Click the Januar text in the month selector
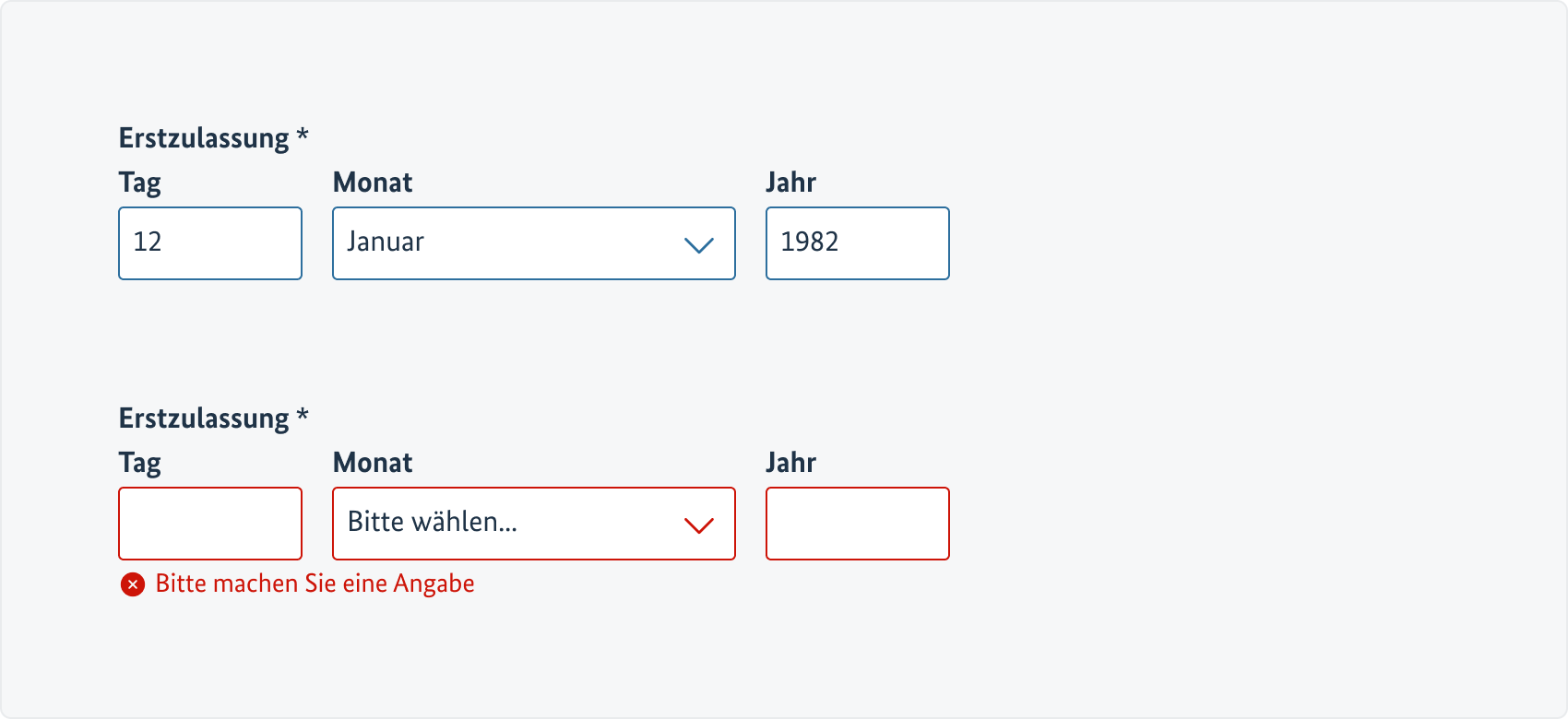 coord(386,242)
